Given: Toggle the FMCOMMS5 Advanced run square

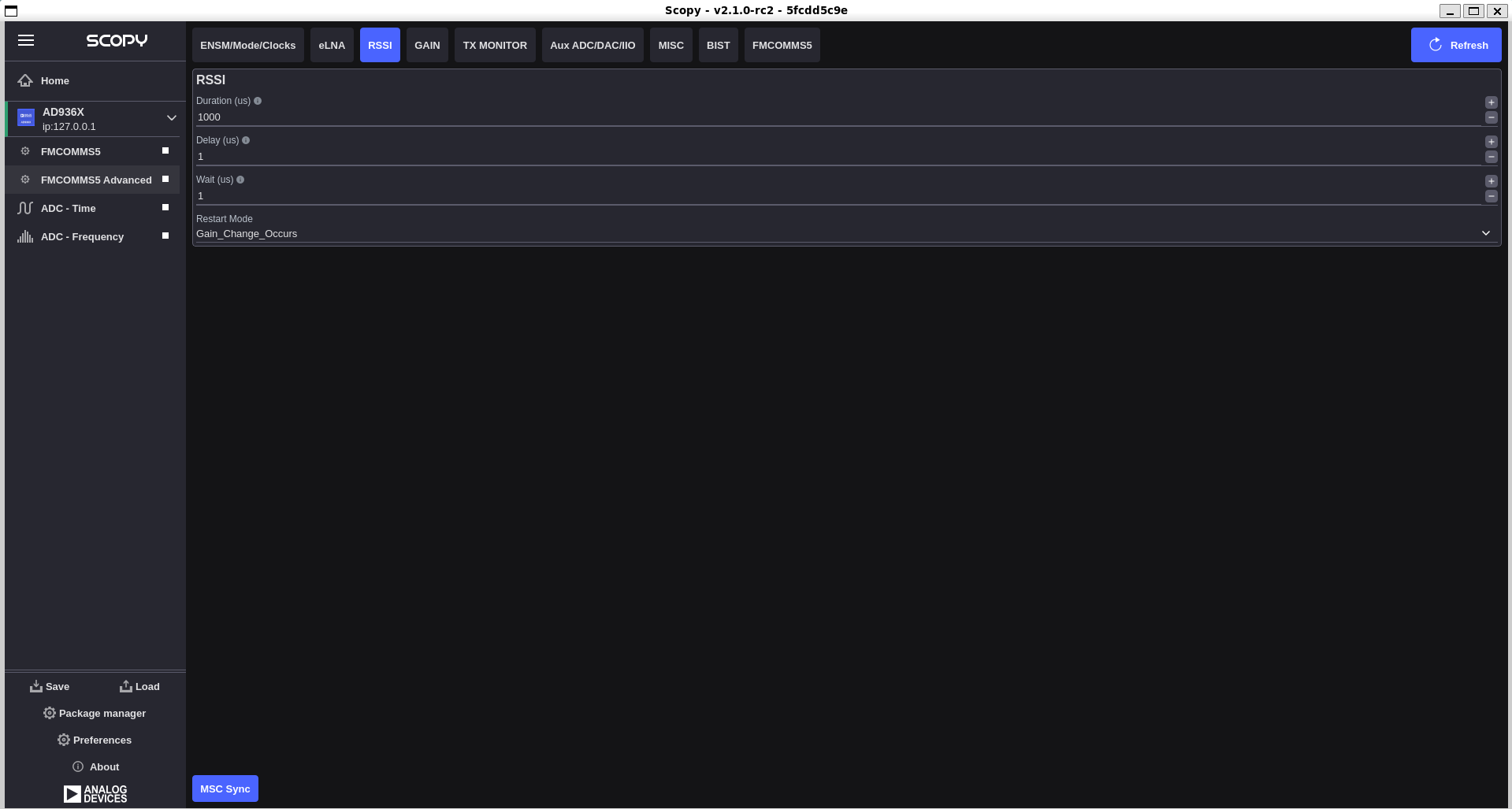Looking at the screenshot, I should point(165,179).
